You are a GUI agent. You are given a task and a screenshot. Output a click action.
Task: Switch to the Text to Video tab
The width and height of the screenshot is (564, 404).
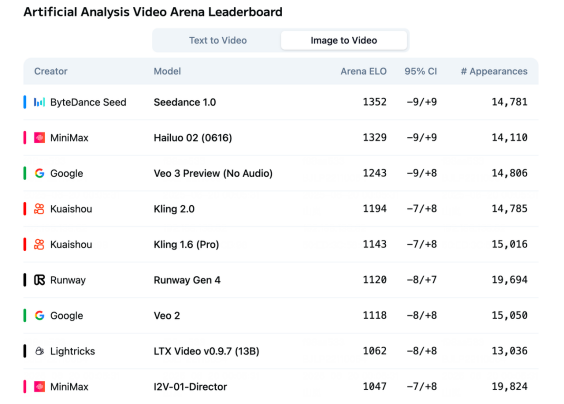click(x=218, y=40)
